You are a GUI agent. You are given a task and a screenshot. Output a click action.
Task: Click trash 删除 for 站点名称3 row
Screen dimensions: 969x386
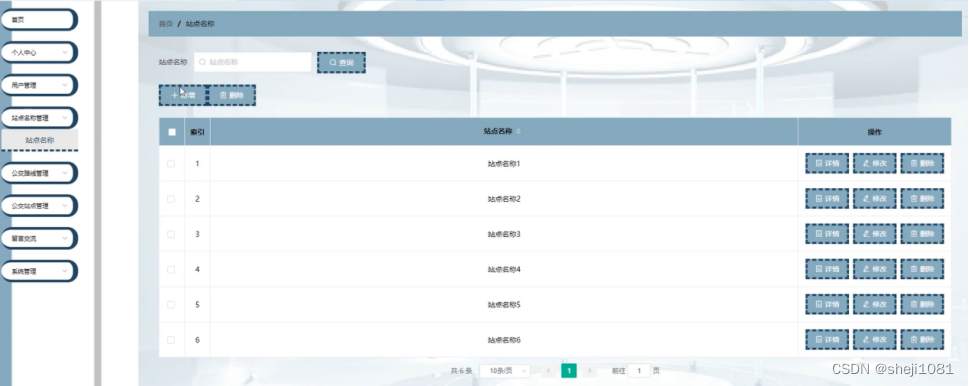click(x=922, y=233)
